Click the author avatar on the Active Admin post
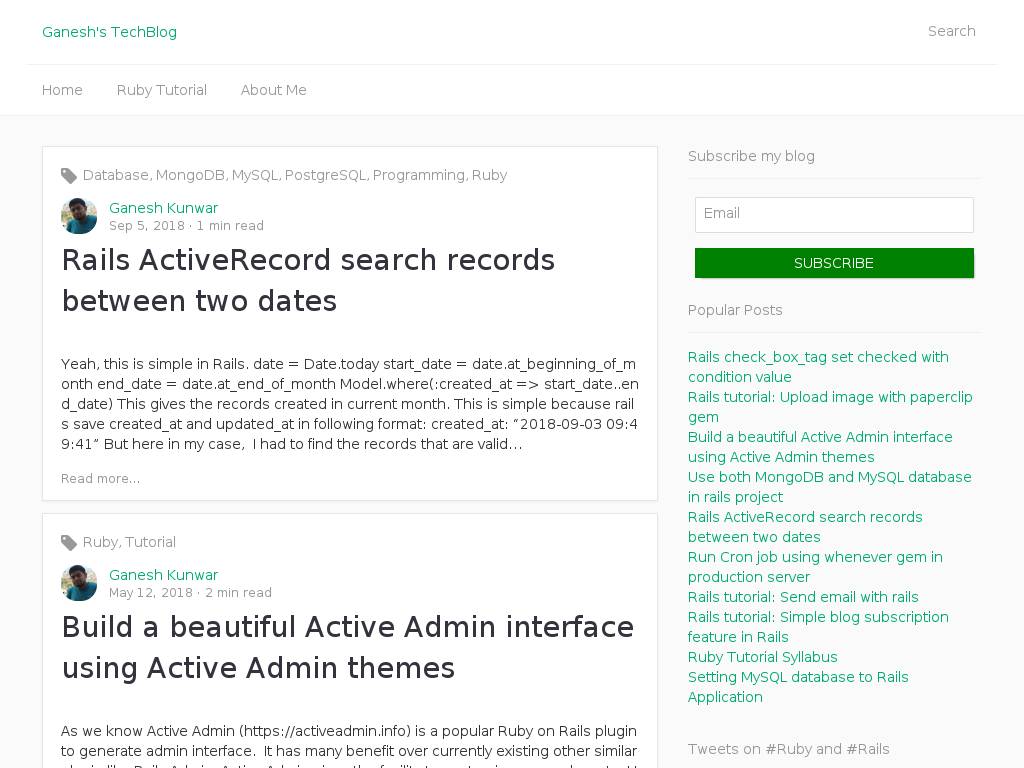Image resolution: width=1024 pixels, height=768 pixels. (x=79, y=583)
